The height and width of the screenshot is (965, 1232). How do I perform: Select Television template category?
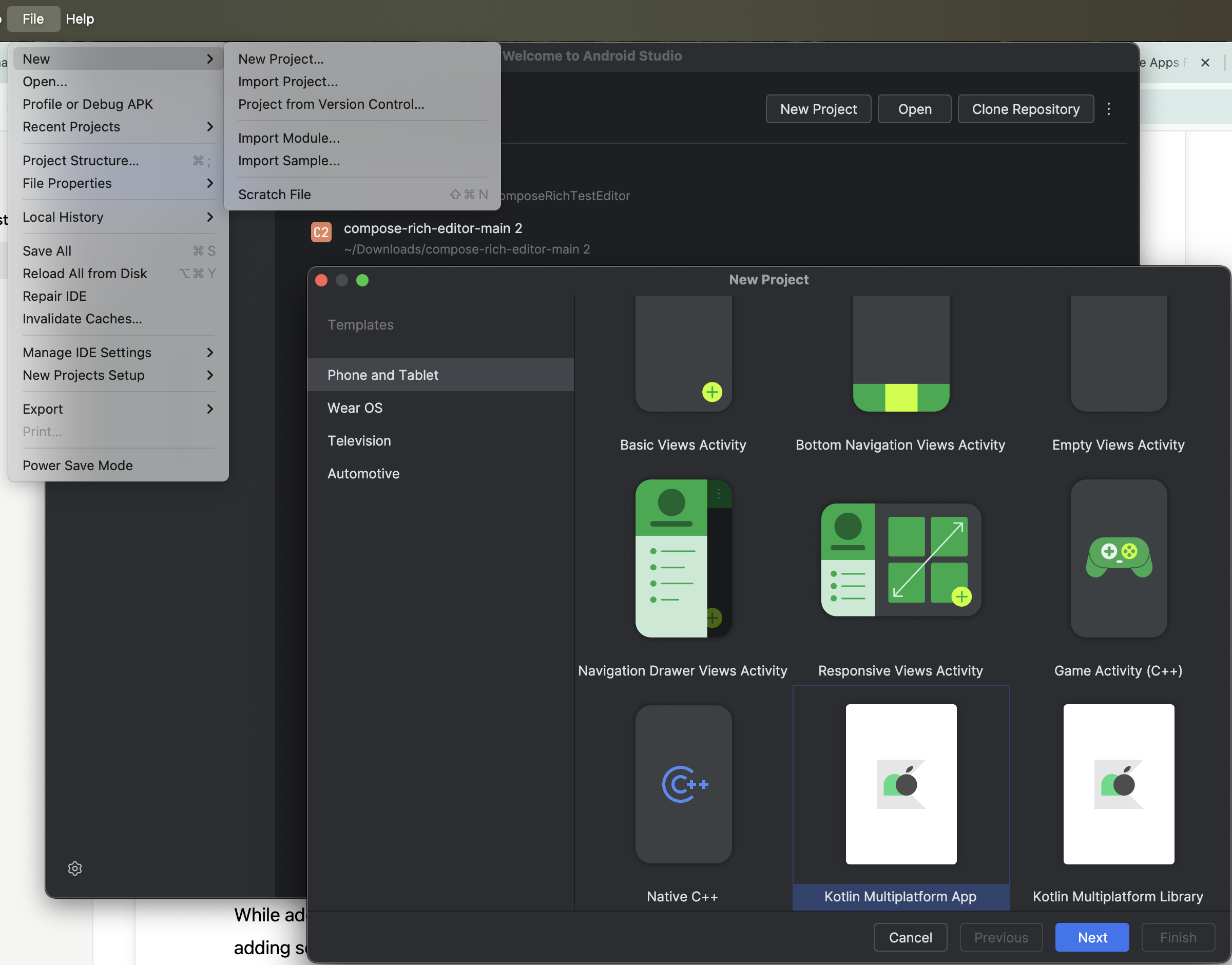[440, 441]
